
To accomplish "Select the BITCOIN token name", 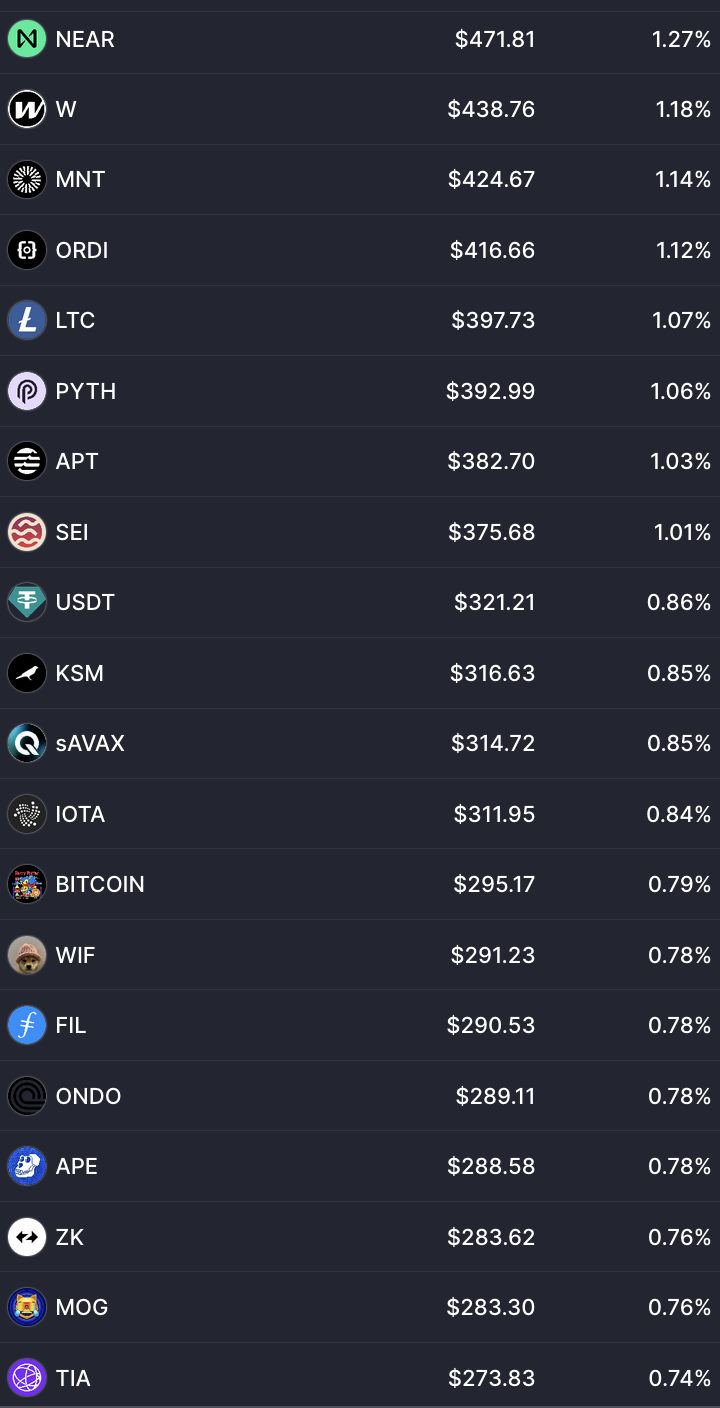I will (x=100, y=884).
